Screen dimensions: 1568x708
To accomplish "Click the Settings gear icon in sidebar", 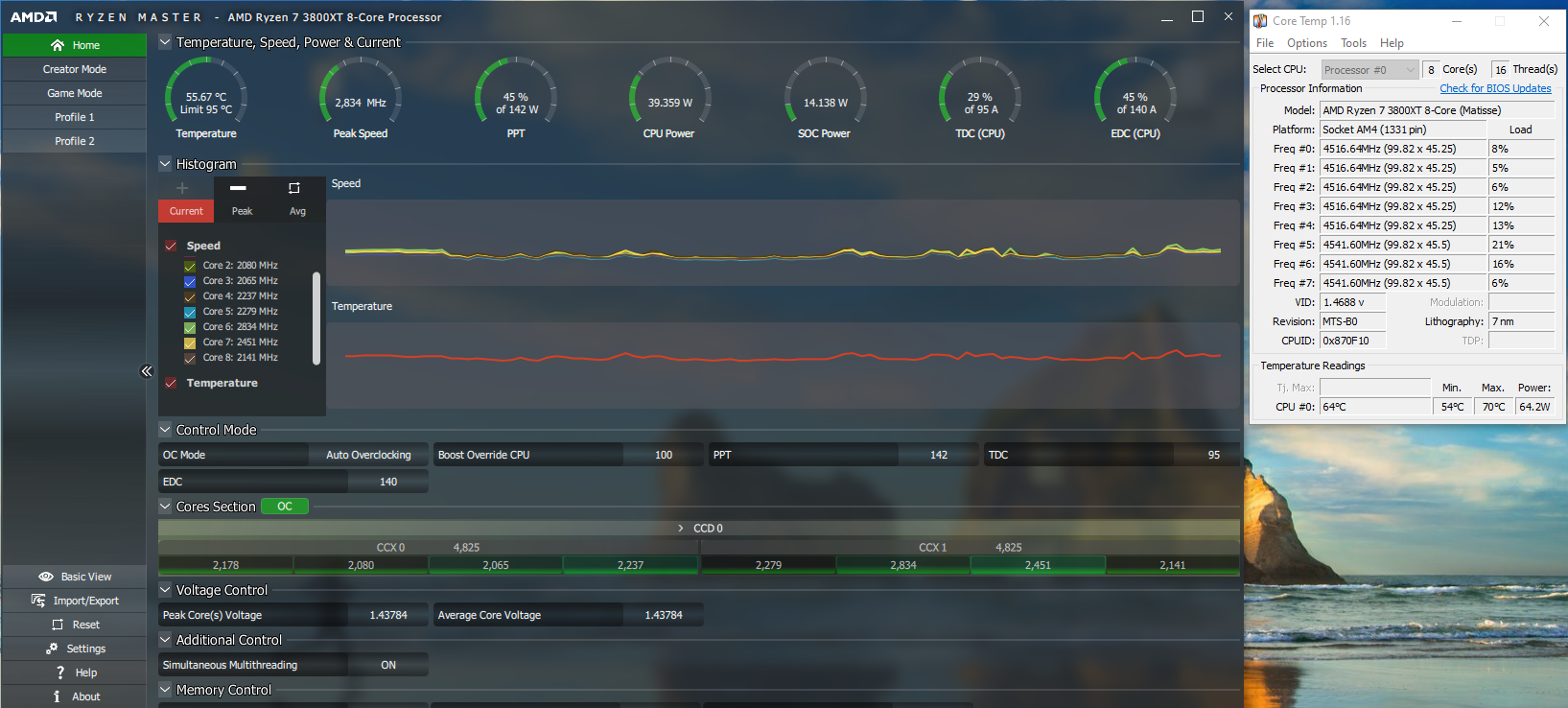I will click(52, 649).
